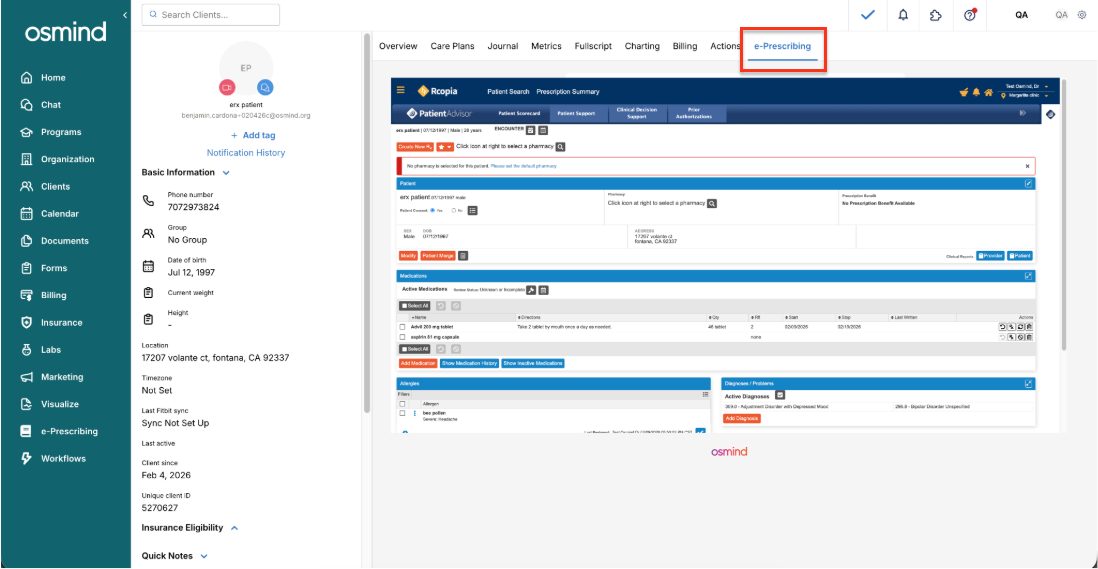Open Documents in sidebar
The width and height of the screenshot is (1098, 569).
click(55, 241)
